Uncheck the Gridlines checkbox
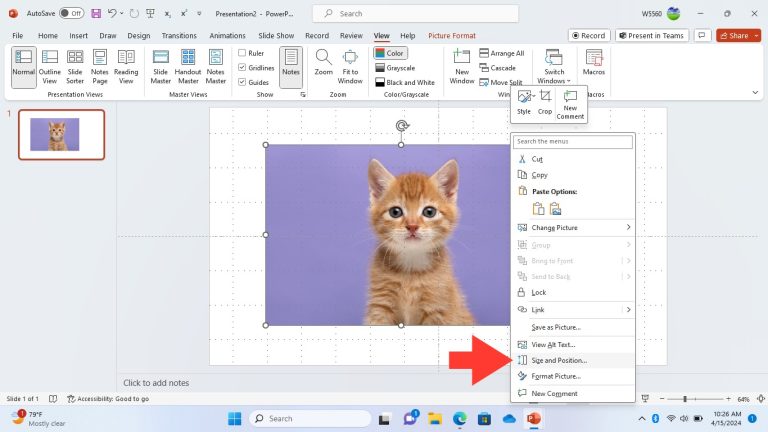Image resolution: width=768 pixels, height=432 pixels. (x=242, y=68)
